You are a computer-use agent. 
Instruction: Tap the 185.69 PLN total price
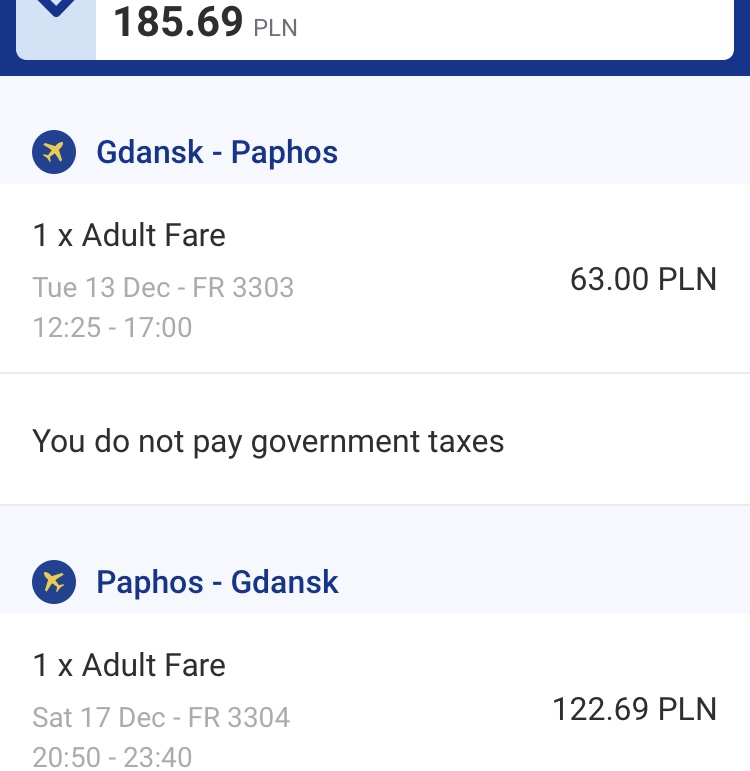click(205, 23)
